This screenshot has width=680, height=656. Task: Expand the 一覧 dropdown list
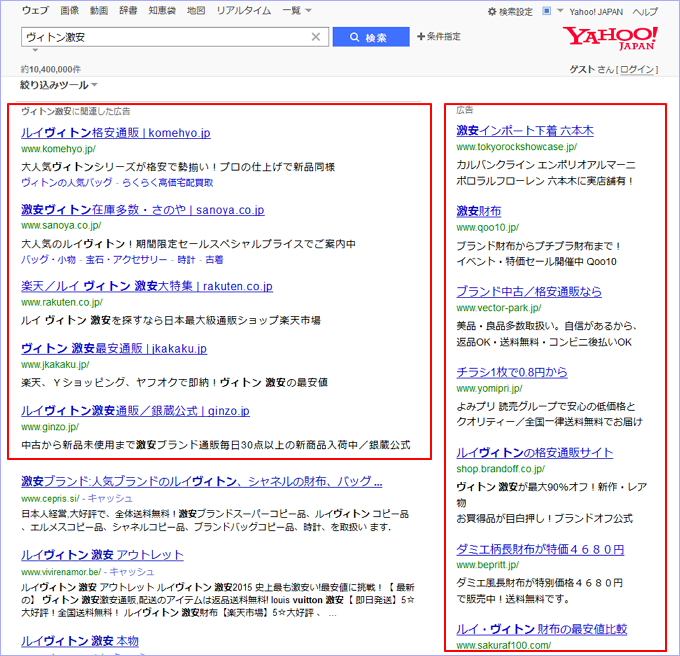[297, 10]
